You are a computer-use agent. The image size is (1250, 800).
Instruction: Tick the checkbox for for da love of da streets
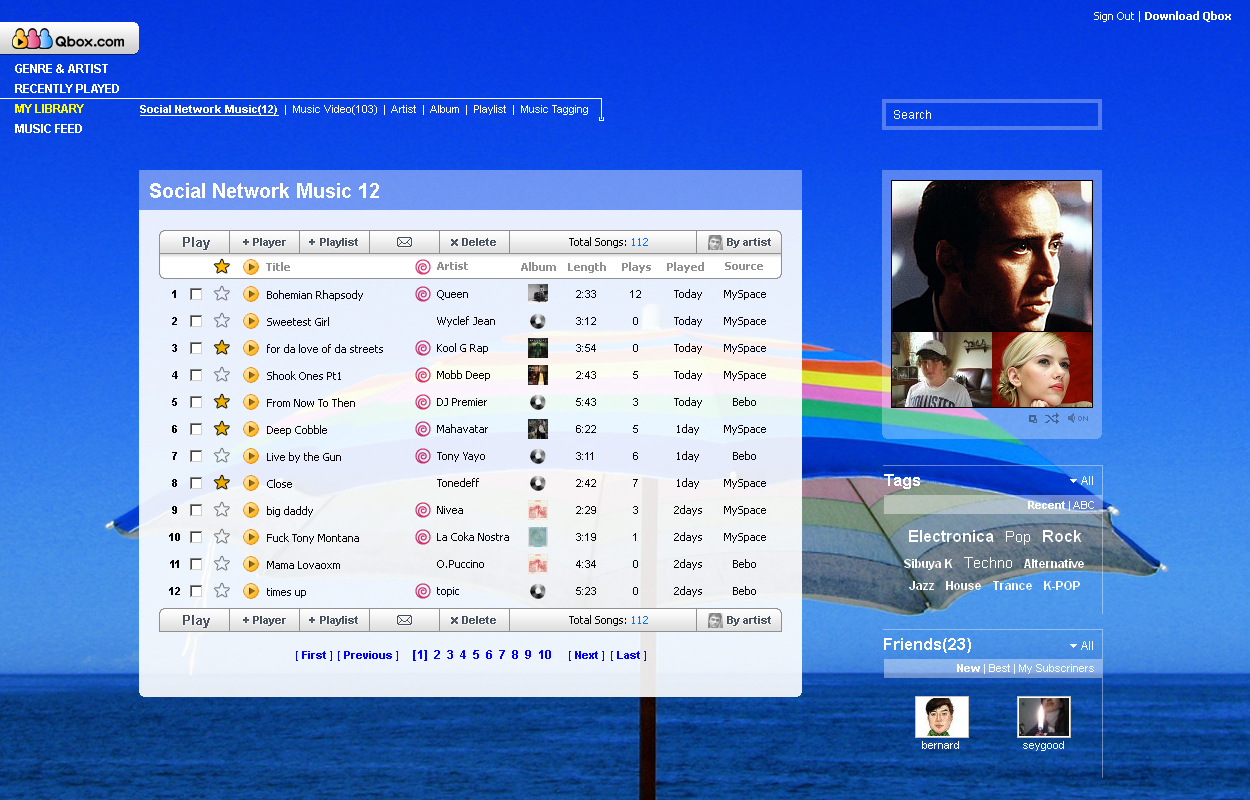point(196,348)
